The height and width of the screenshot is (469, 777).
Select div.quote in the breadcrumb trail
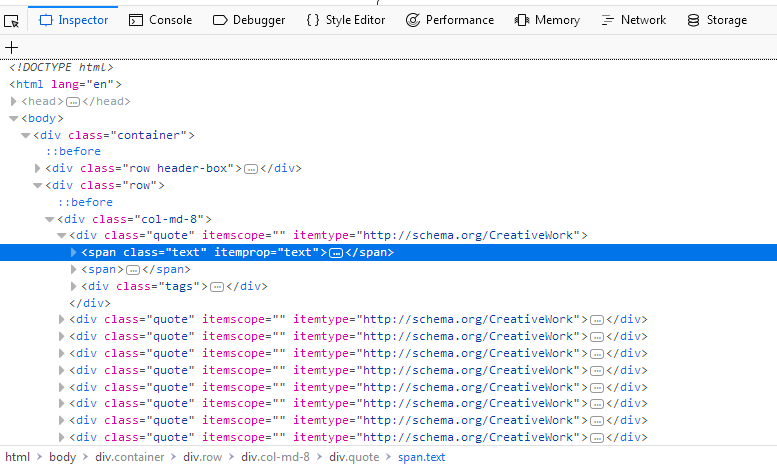pyautogui.click(x=353, y=457)
